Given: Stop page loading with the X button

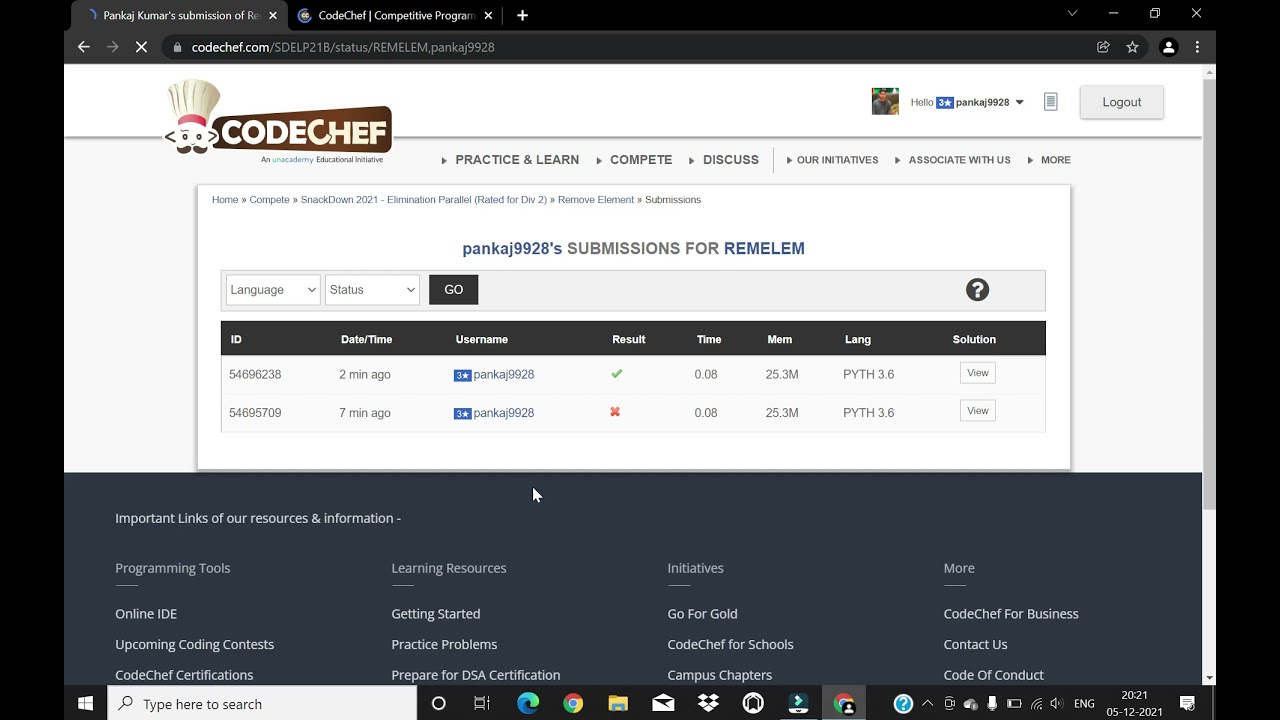Looking at the screenshot, I should (141, 47).
